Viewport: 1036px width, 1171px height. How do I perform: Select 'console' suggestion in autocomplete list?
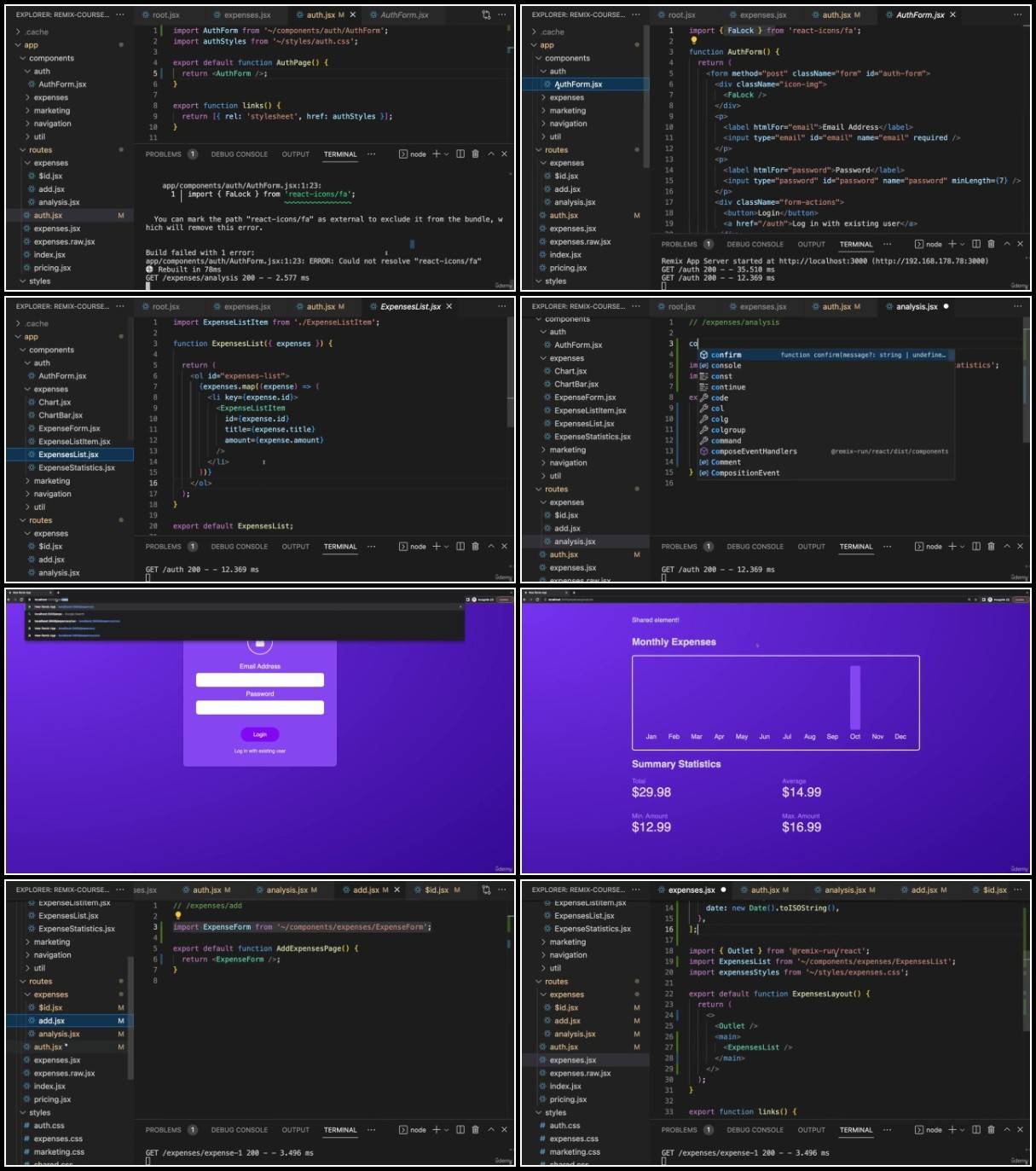coord(825,366)
